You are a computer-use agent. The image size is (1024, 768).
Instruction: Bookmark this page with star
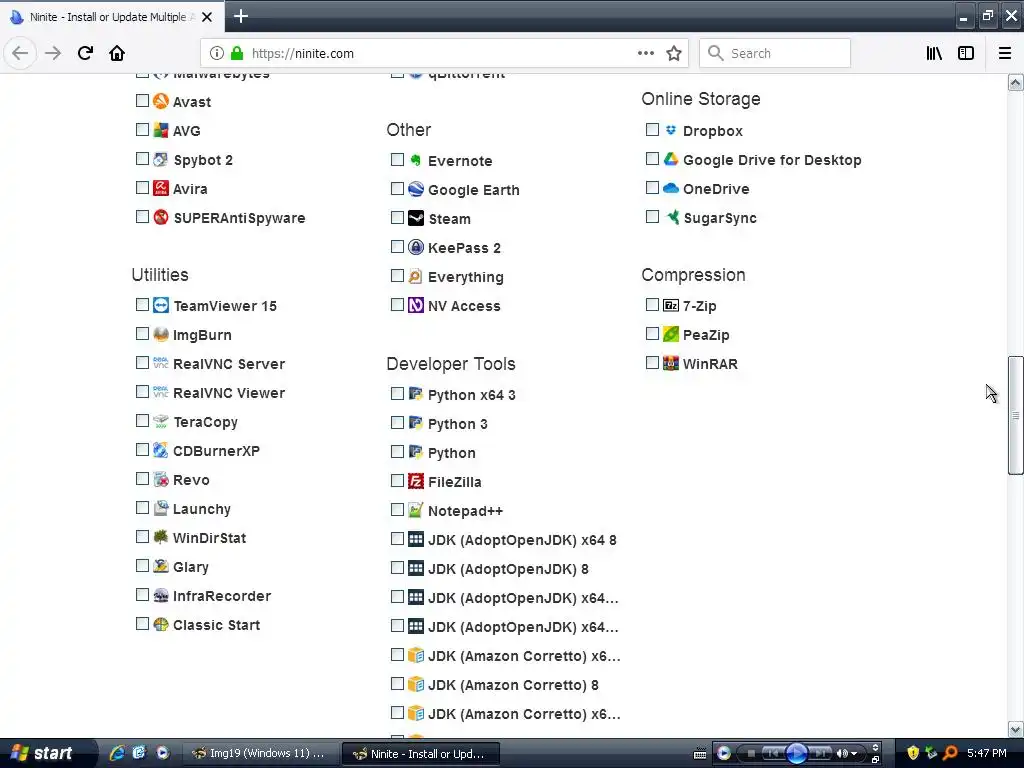[674, 54]
